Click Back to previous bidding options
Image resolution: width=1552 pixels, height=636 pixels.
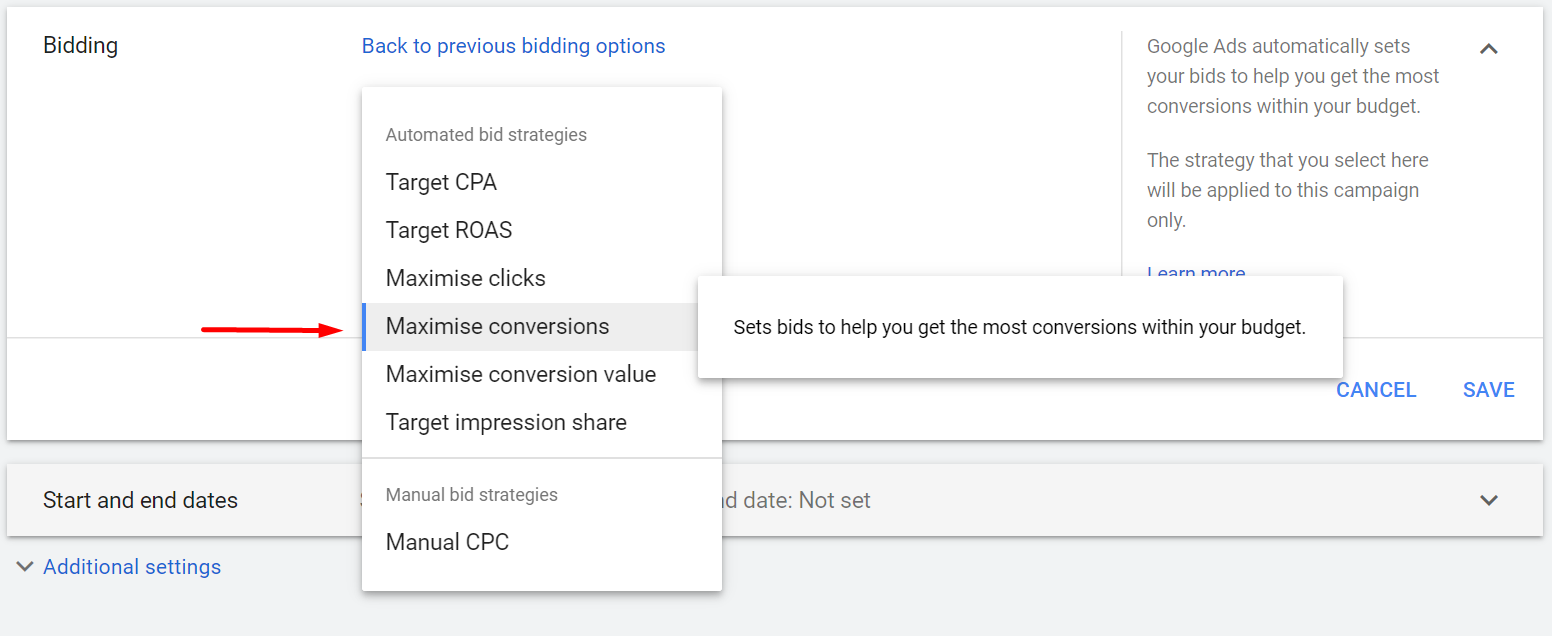tap(513, 46)
